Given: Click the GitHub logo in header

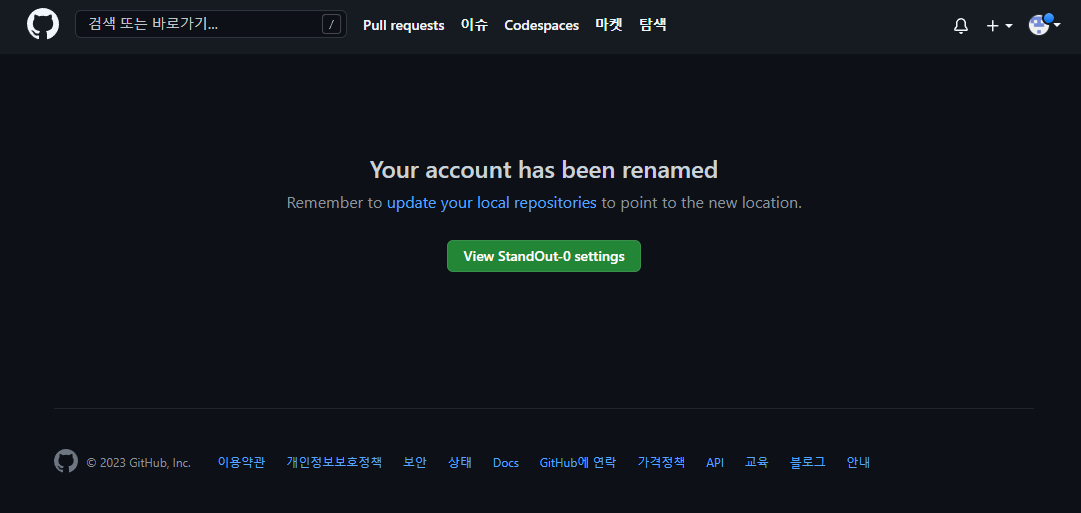Looking at the screenshot, I should (43, 25).
